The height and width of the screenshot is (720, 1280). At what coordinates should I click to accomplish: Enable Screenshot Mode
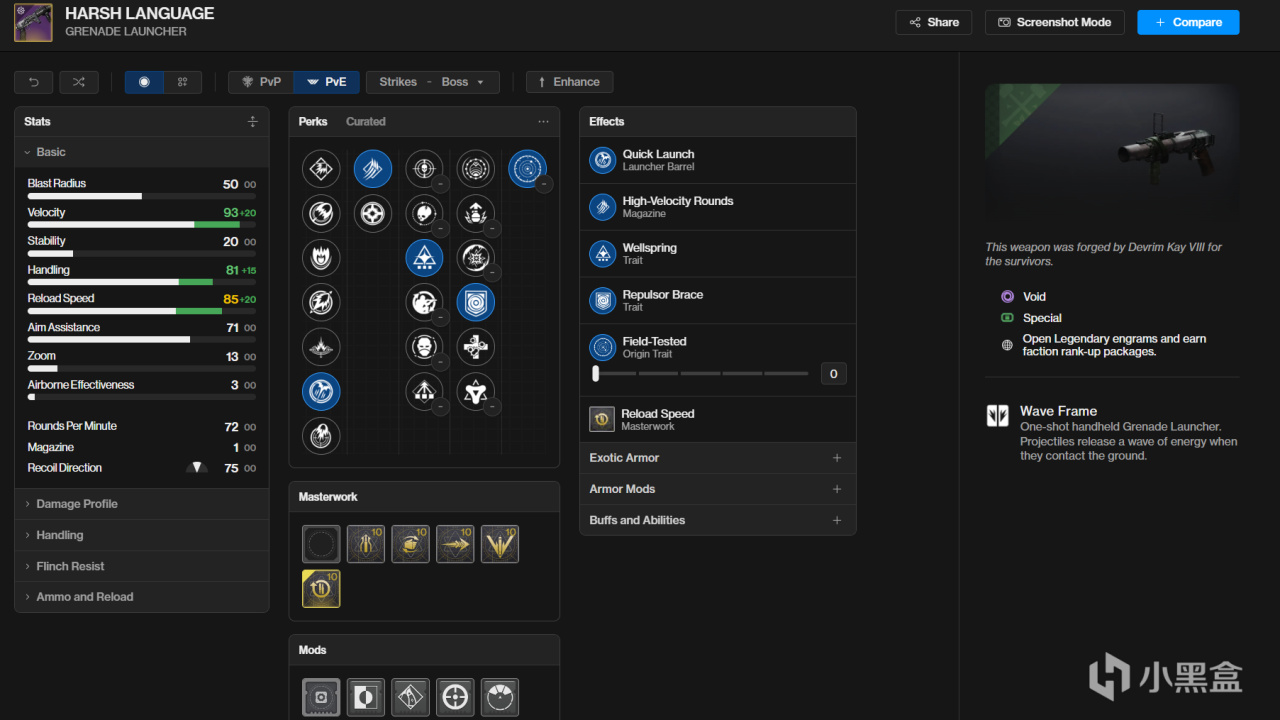point(1054,22)
